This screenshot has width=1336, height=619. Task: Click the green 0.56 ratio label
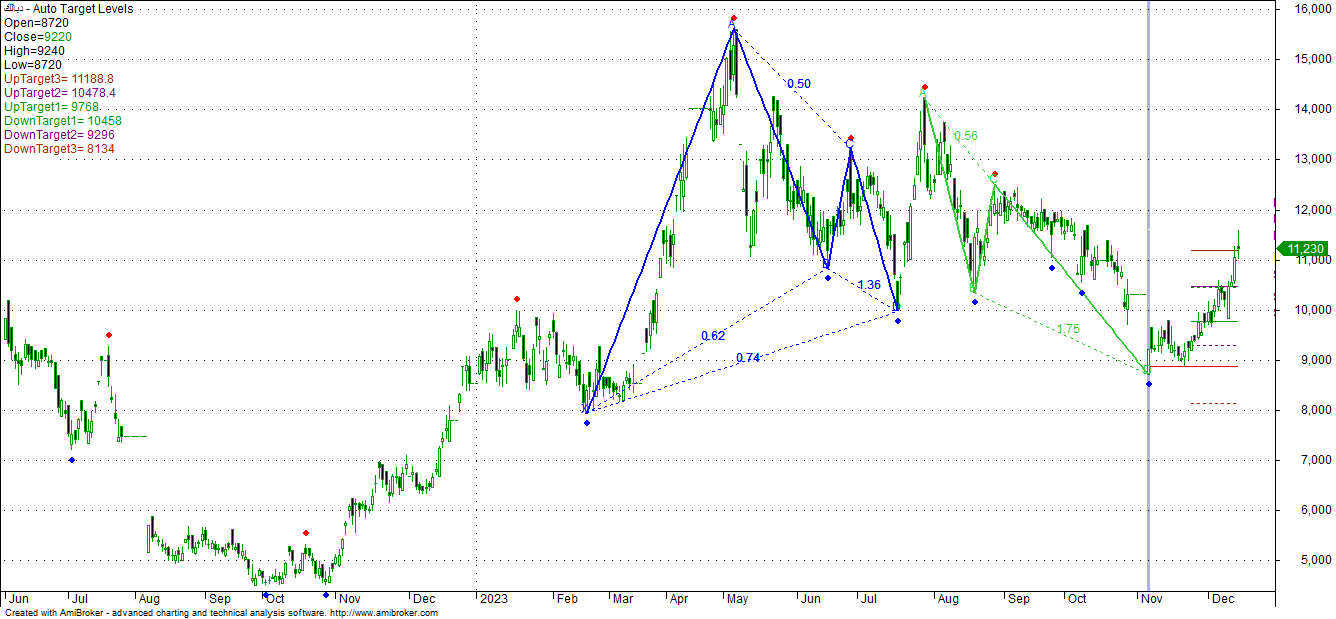point(965,136)
